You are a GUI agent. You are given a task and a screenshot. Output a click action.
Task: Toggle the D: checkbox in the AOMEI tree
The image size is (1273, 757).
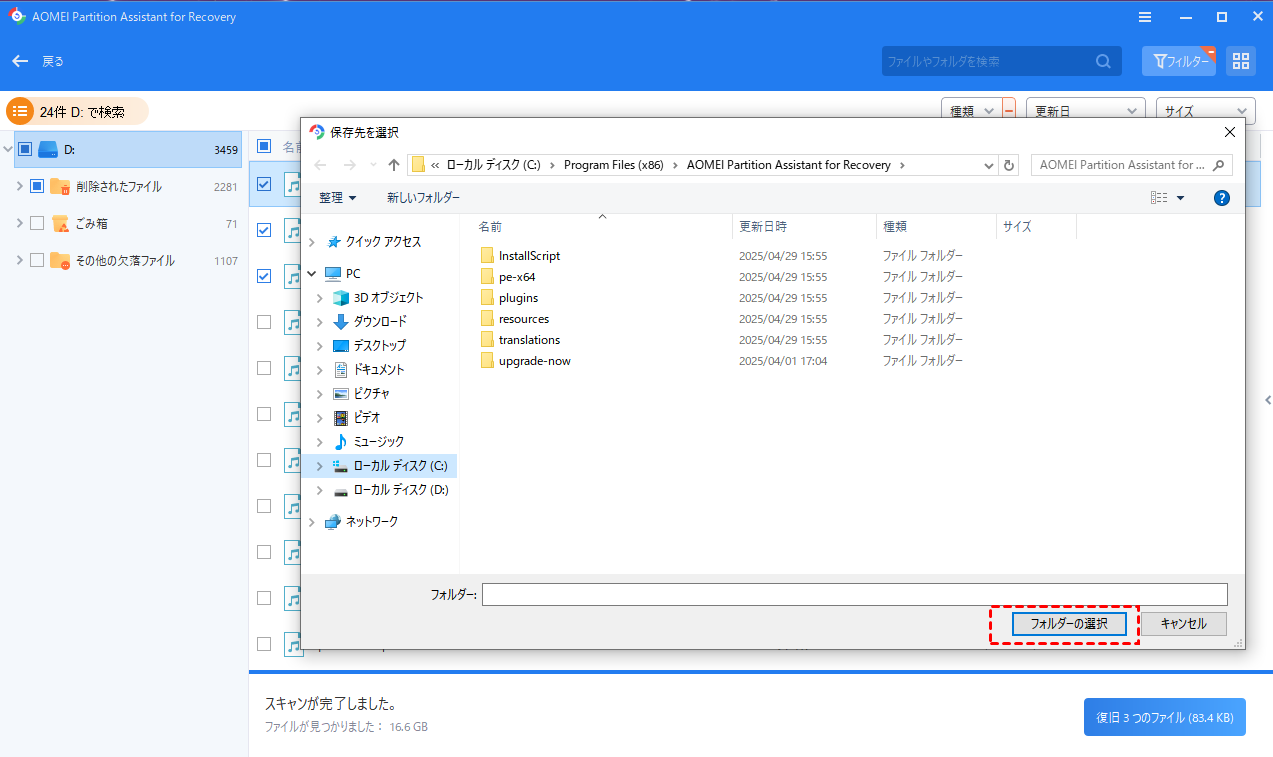(x=25, y=150)
